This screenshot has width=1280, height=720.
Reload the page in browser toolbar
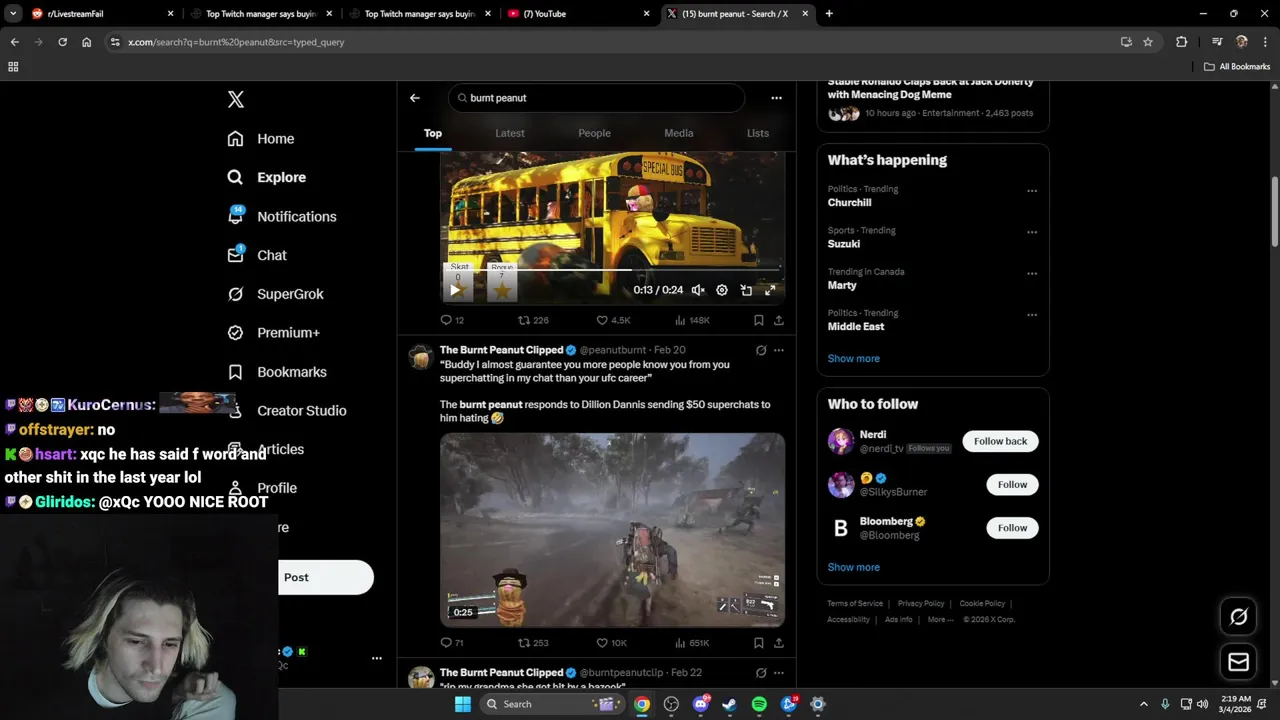(62, 42)
